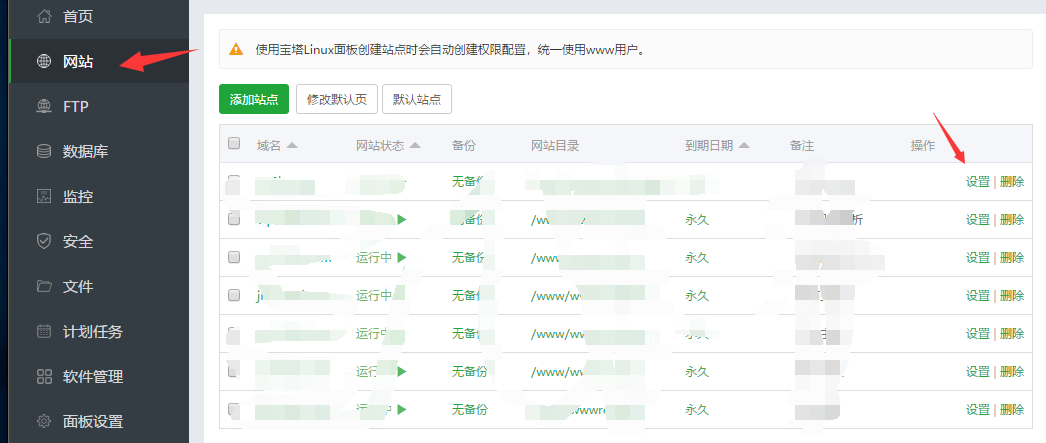
Task: Click the monitor icon for 监控
Action: point(43,196)
